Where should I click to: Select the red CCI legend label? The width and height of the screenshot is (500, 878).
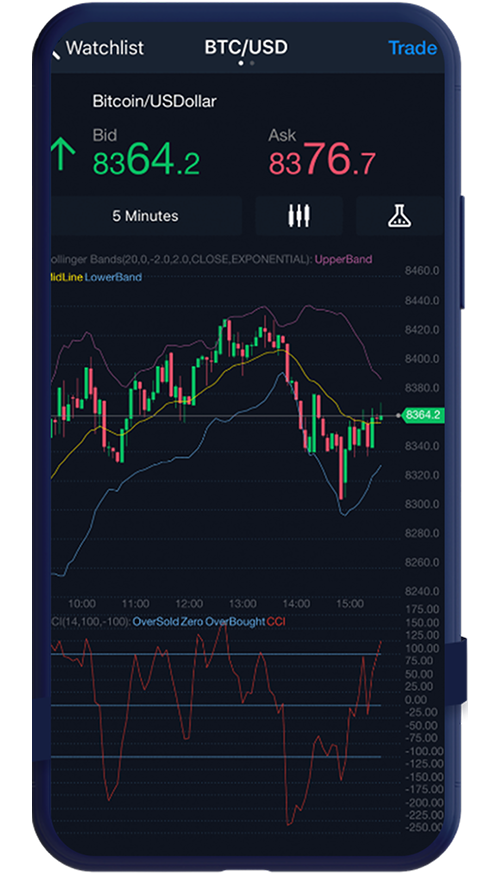tap(276, 622)
